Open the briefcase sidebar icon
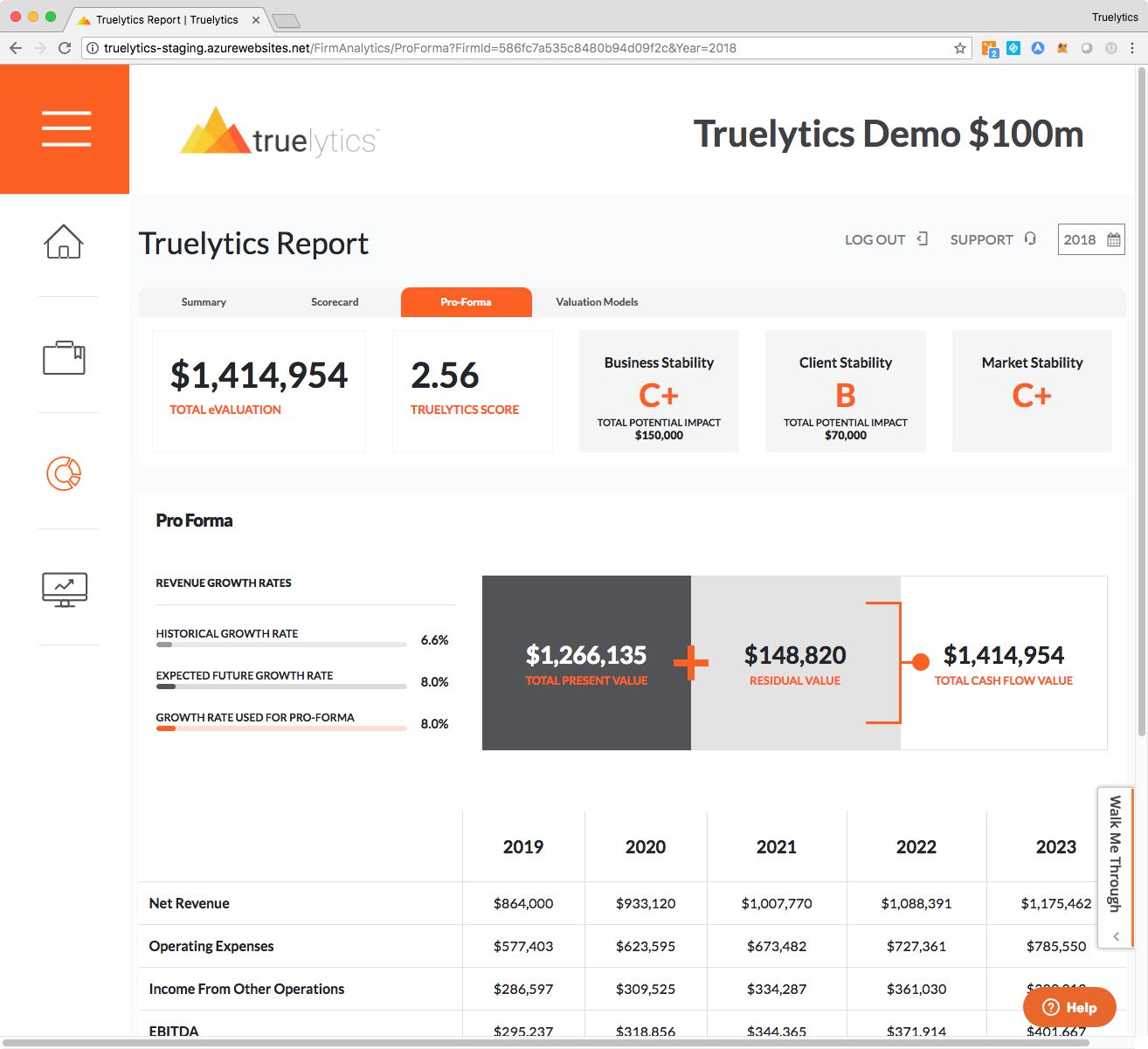Viewport: 1148px width, 1049px height. click(x=64, y=357)
